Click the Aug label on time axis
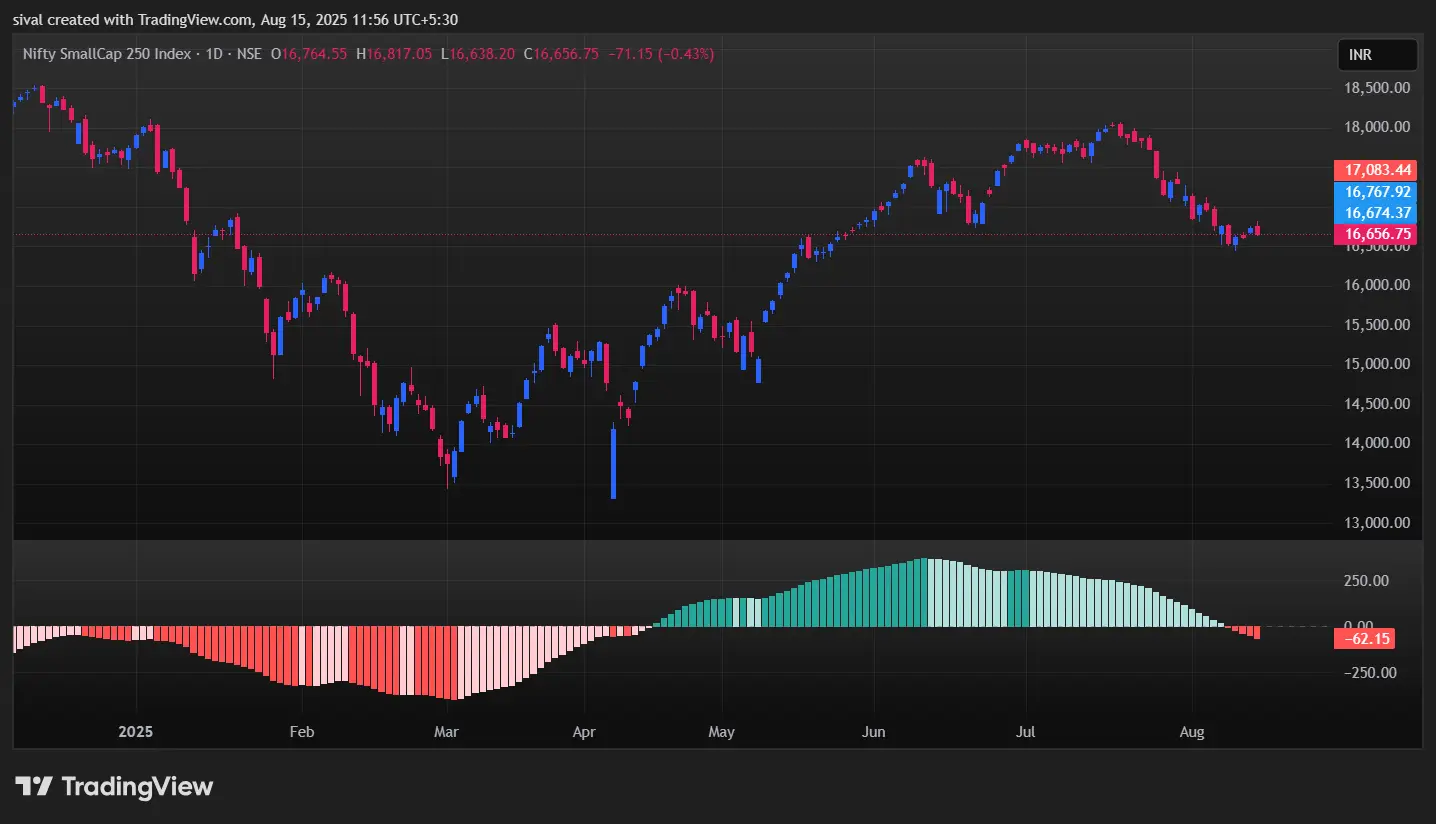This screenshot has height=824, width=1436. tap(1191, 732)
